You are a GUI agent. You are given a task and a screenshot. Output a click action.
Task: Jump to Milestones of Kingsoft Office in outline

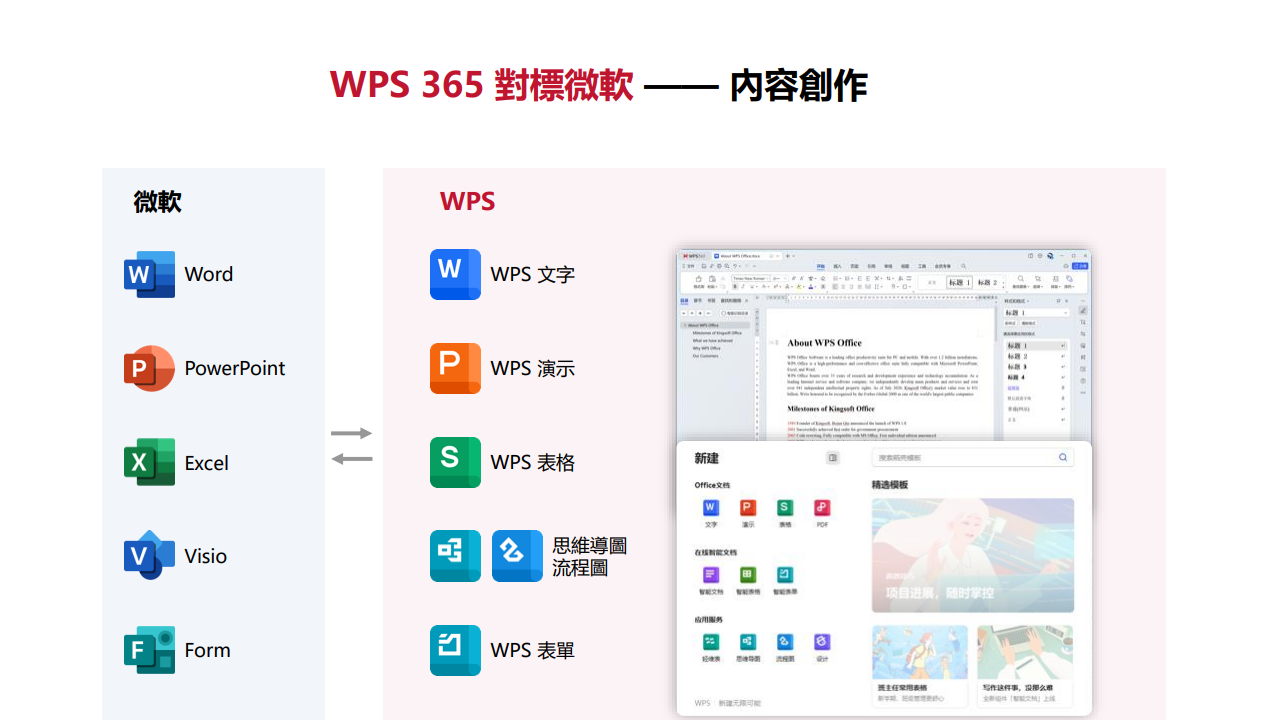(717, 333)
